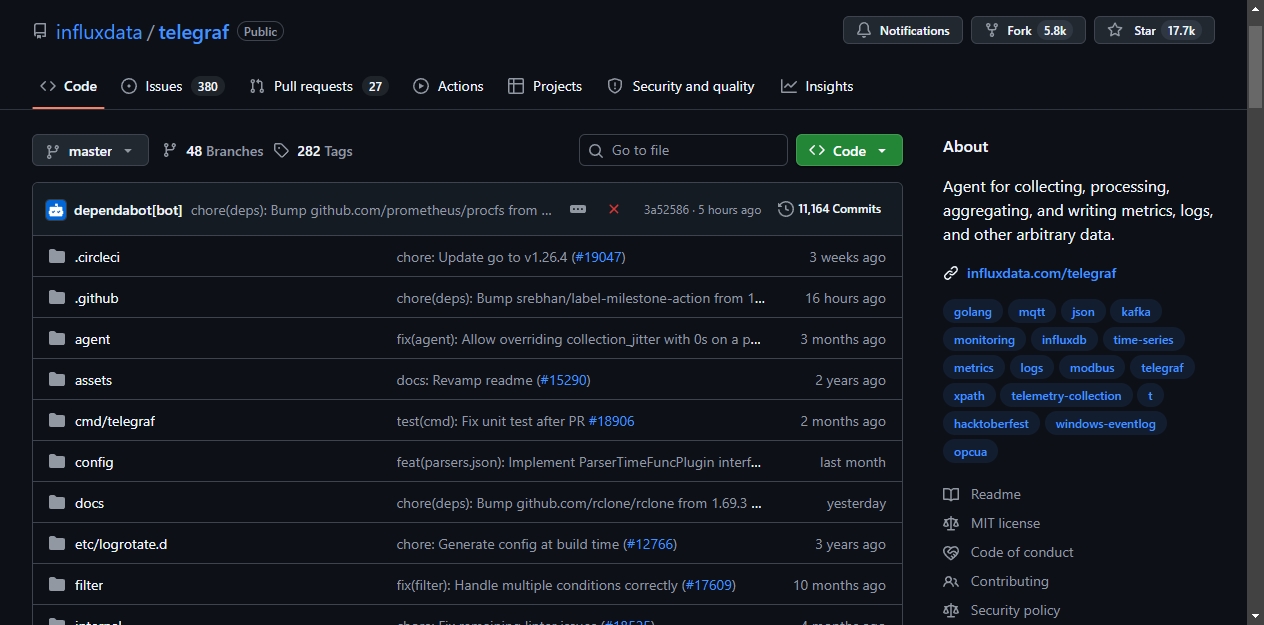Screen dimensions: 1264x625
Task: Open the .circleci folder
Action: point(97,257)
